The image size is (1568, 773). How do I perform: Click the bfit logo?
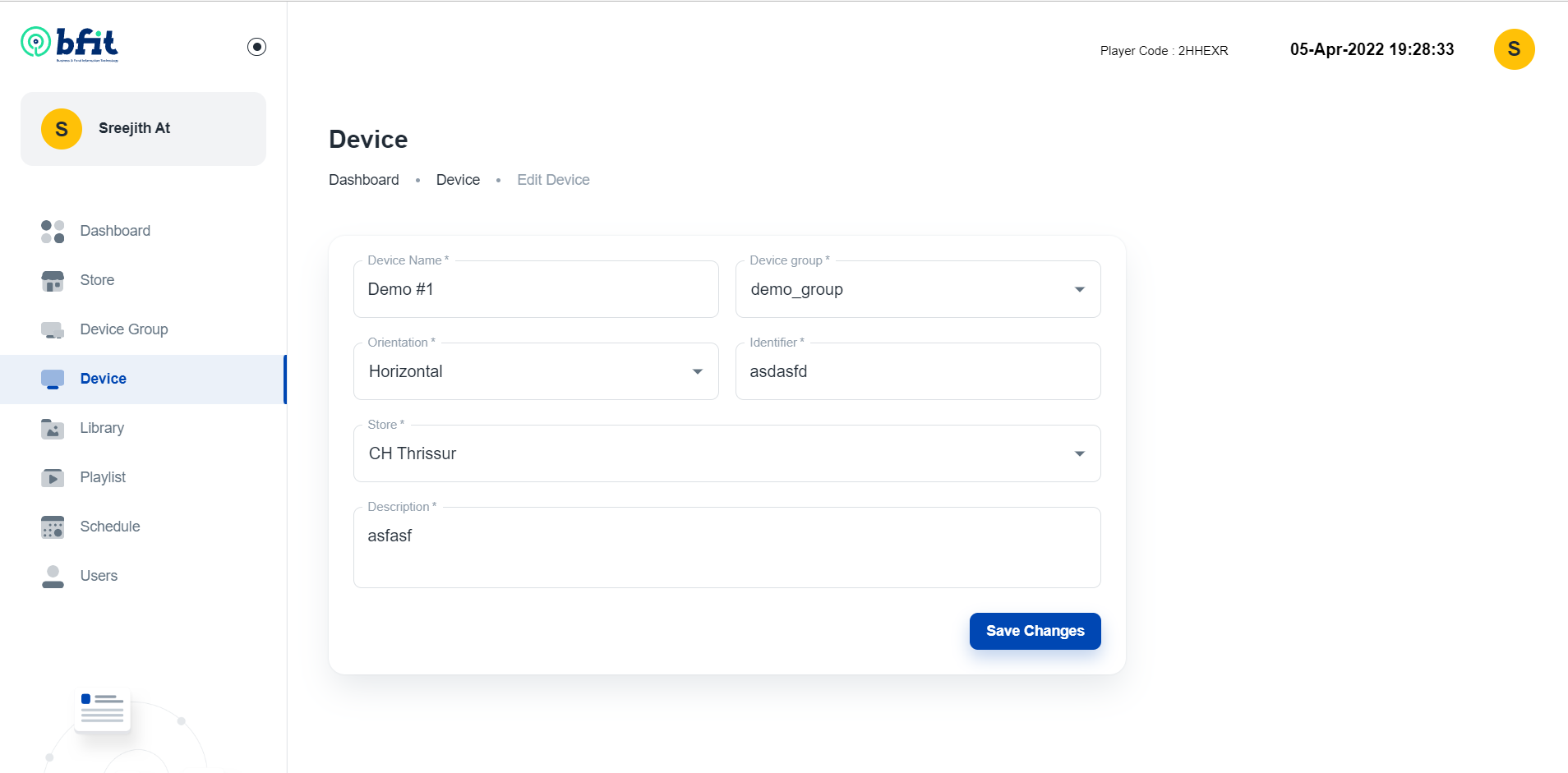(x=70, y=44)
